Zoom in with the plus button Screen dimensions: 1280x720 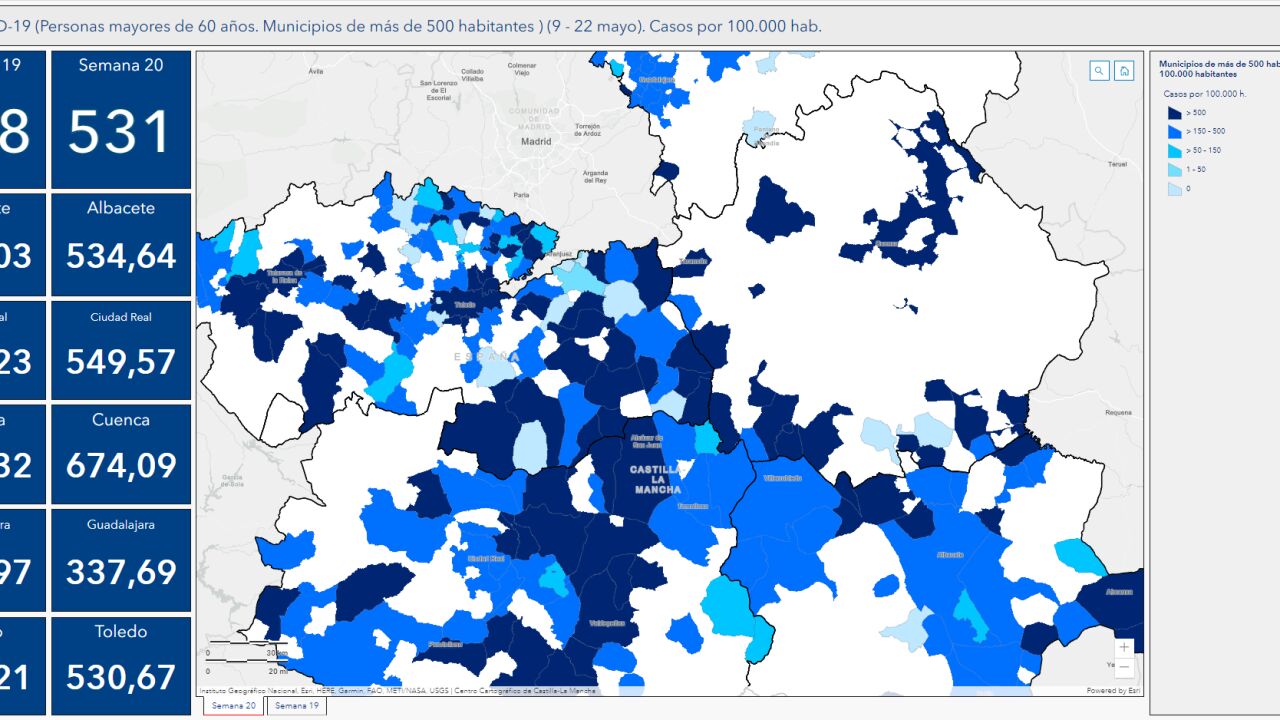1124,647
